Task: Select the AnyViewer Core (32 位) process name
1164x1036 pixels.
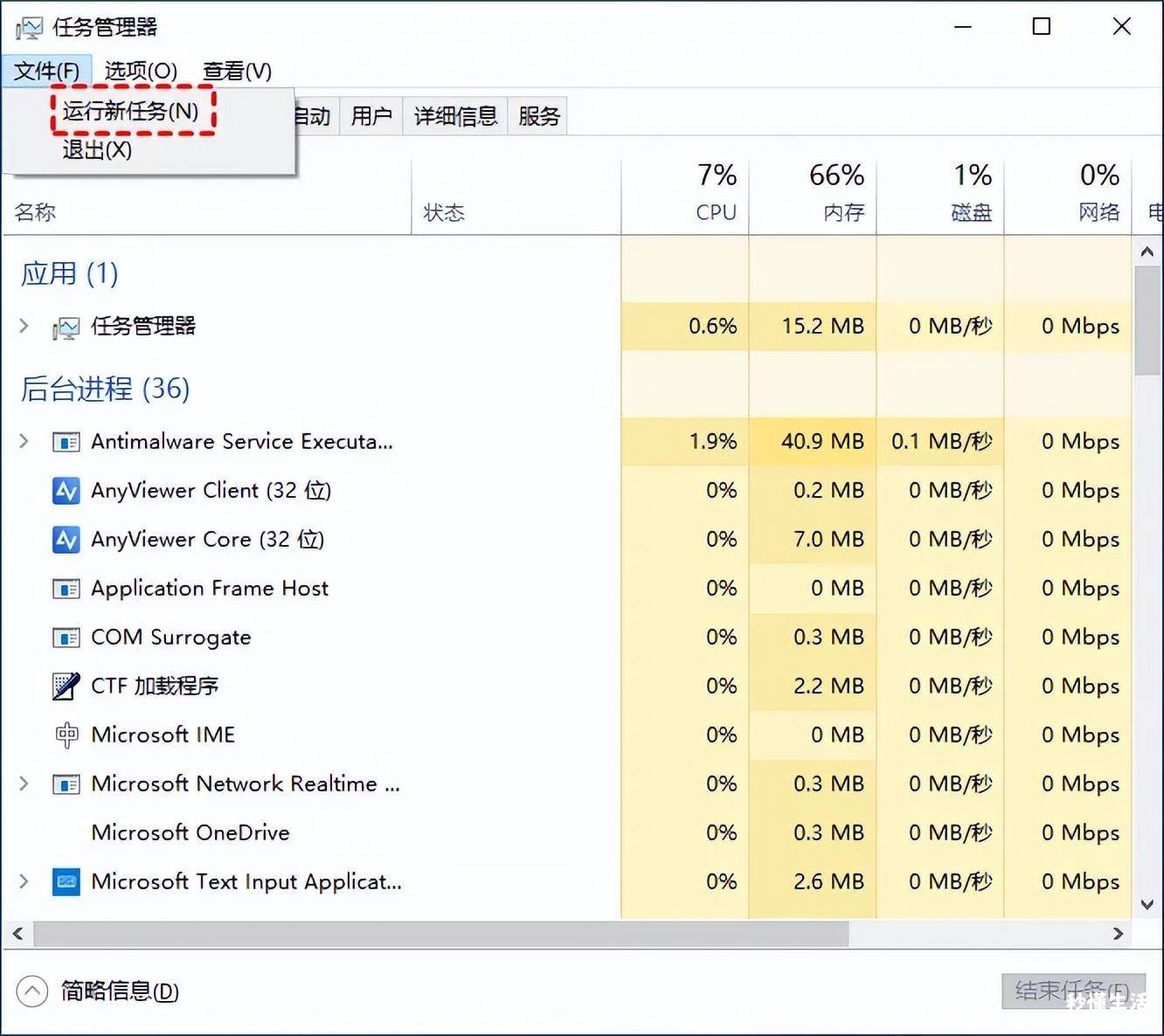Action: point(208,540)
